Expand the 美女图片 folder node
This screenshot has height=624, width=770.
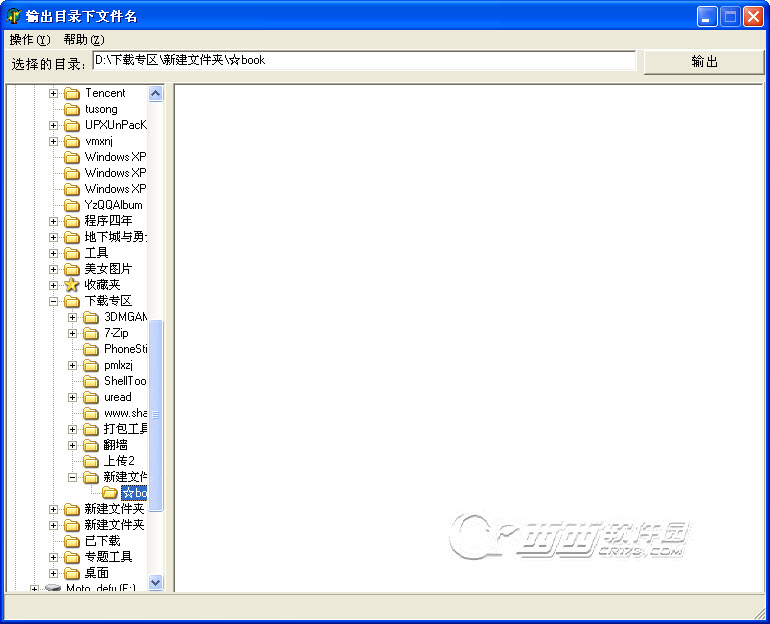54,269
